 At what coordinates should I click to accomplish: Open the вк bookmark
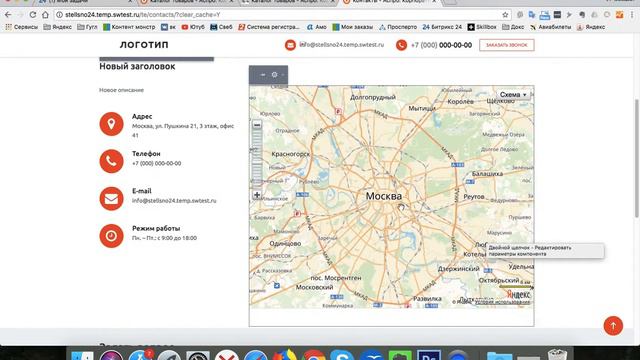click(x=168, y=27)
